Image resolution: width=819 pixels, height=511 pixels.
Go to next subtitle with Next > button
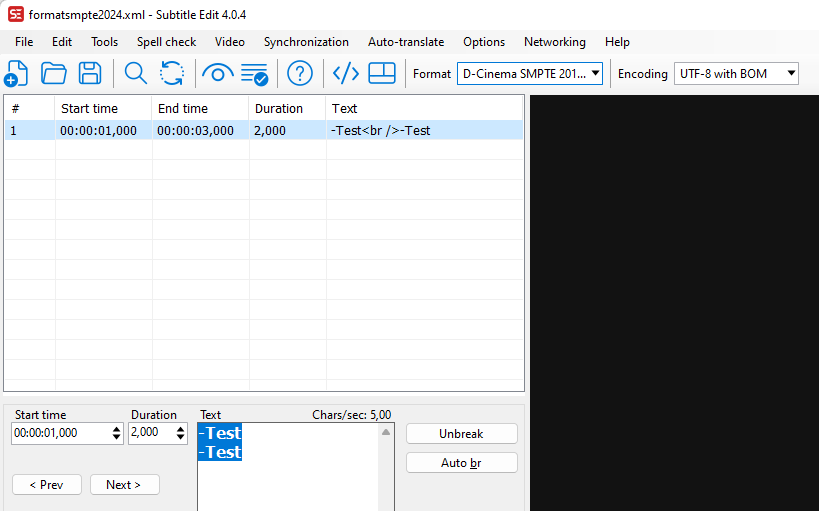click(x=124, y=484)
